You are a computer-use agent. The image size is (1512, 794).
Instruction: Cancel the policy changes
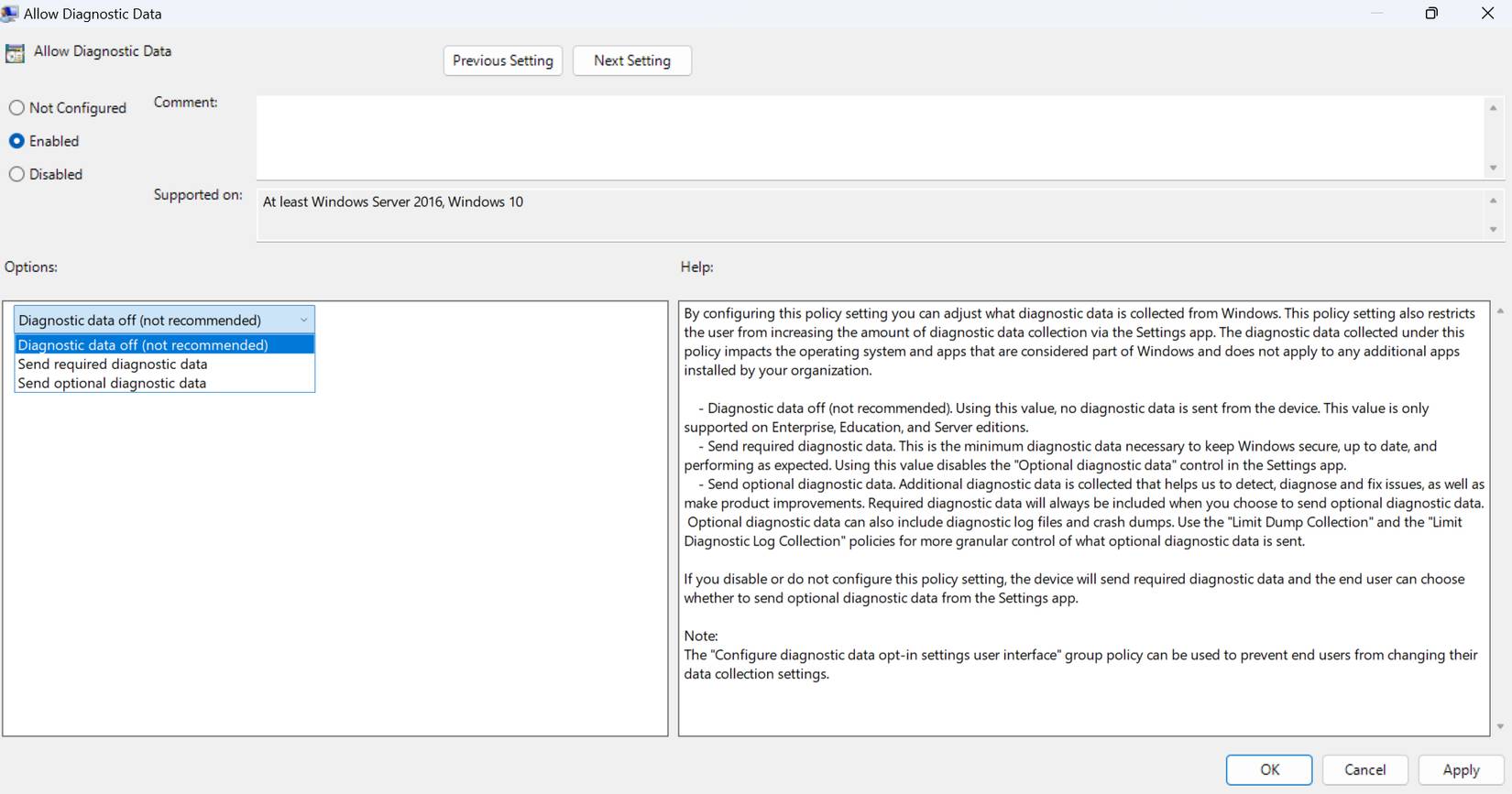(1364, 769)
